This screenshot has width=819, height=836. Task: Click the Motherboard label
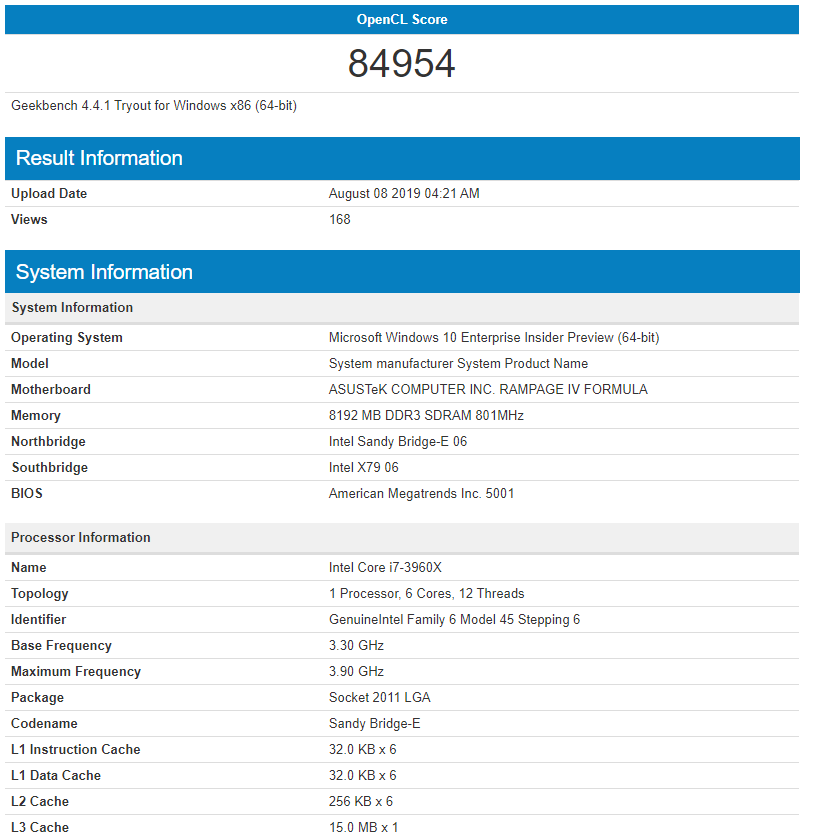click(51, 390)
